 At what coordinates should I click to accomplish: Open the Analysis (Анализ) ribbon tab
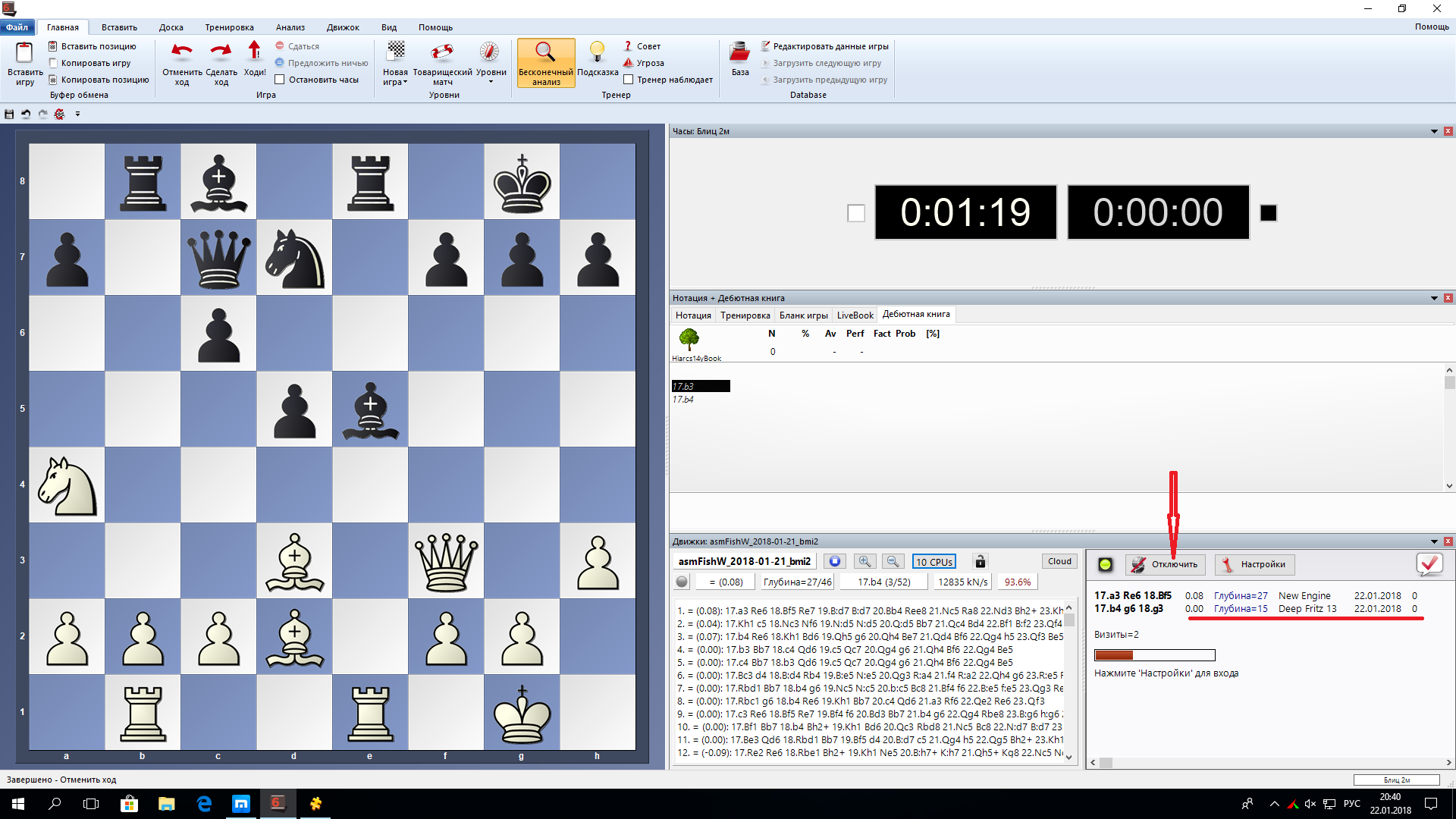tap(290, 27)
